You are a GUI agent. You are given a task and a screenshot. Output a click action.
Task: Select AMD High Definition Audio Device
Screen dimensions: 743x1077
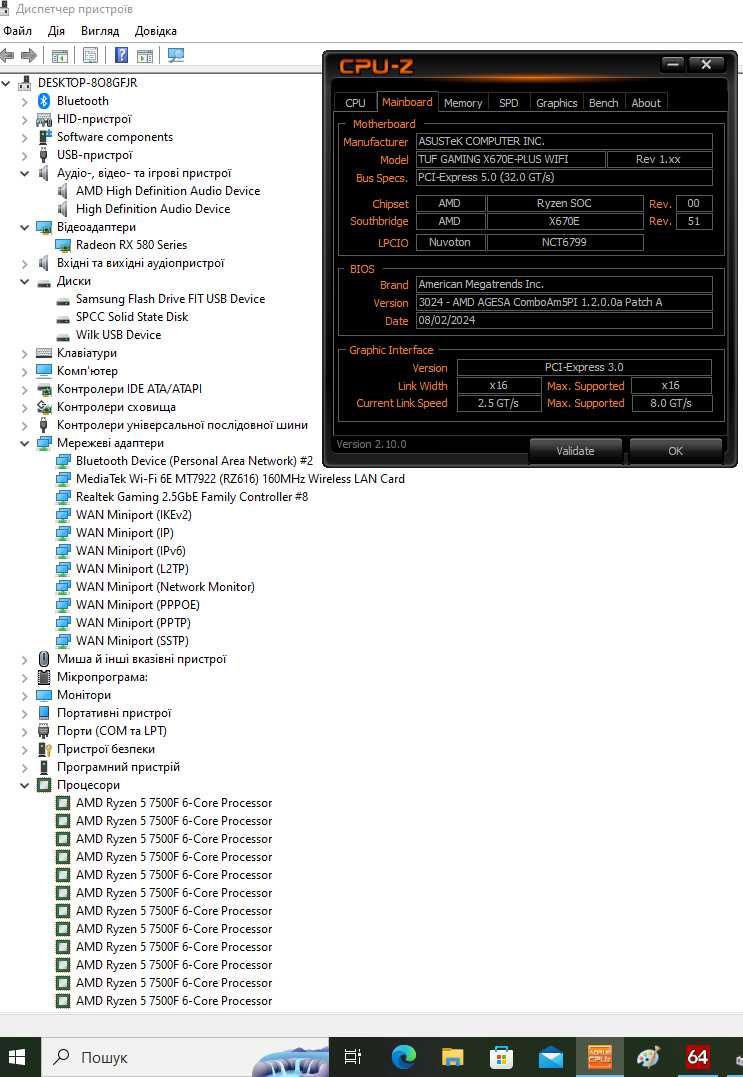click(x=168, y=191)
